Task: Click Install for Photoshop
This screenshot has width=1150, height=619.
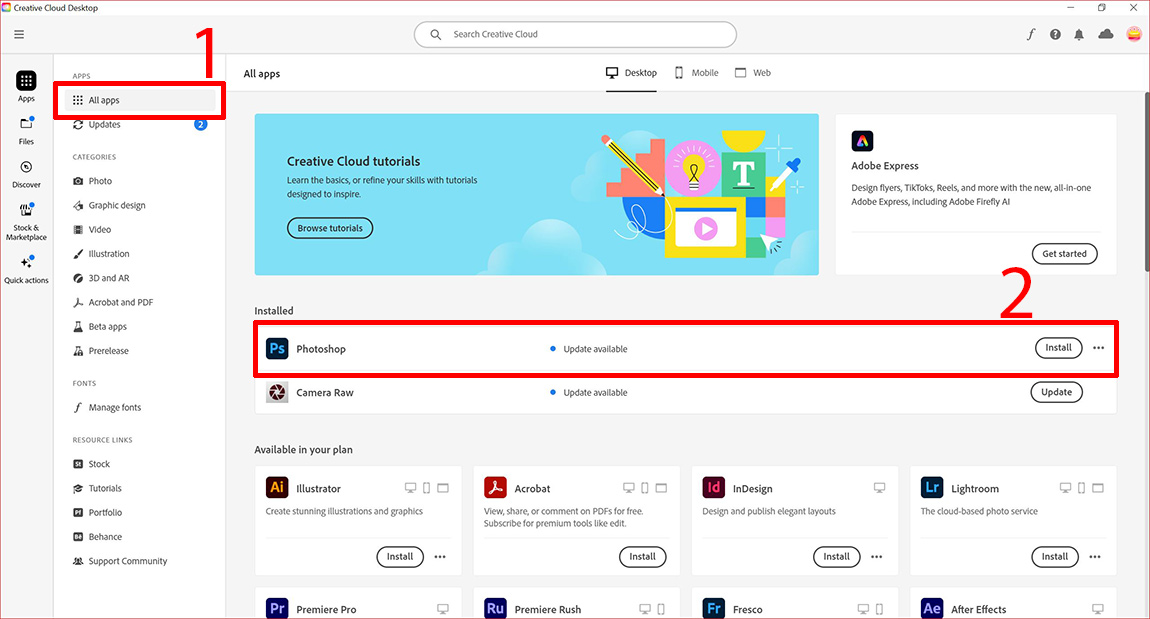Action: coord(1058,348)
